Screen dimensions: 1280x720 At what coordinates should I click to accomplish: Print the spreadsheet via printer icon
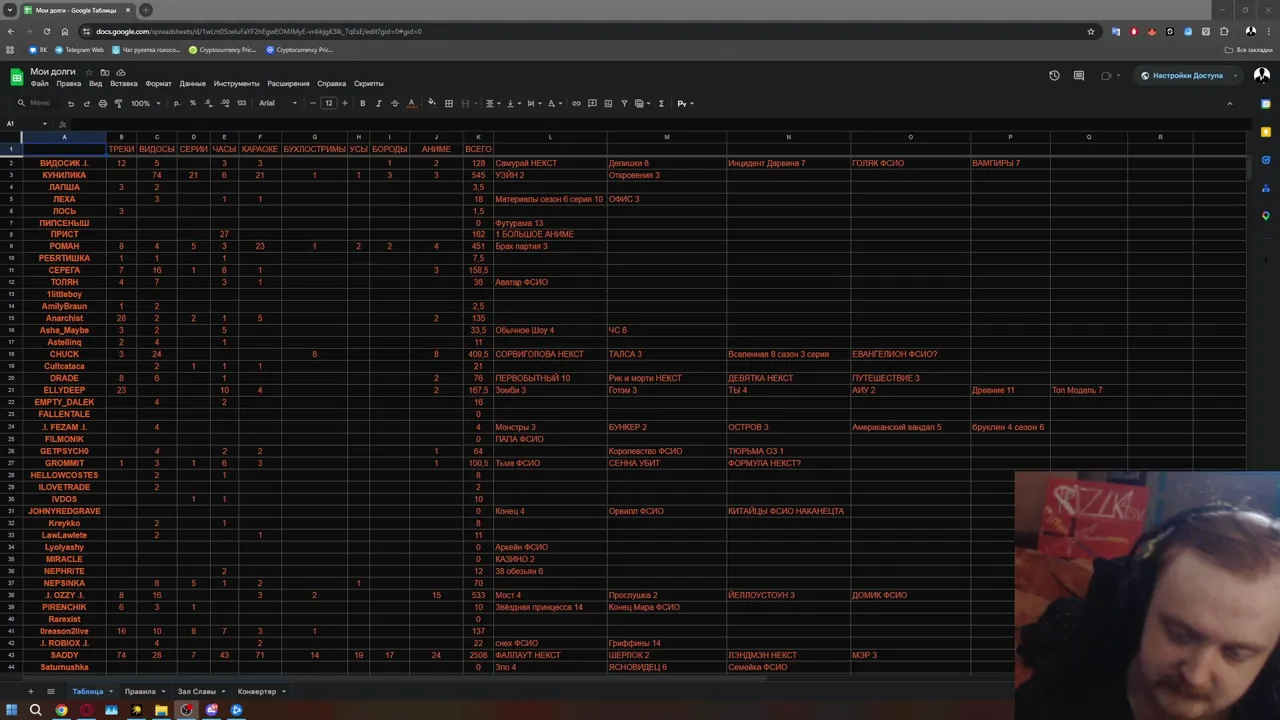click(x=103, y=103)
